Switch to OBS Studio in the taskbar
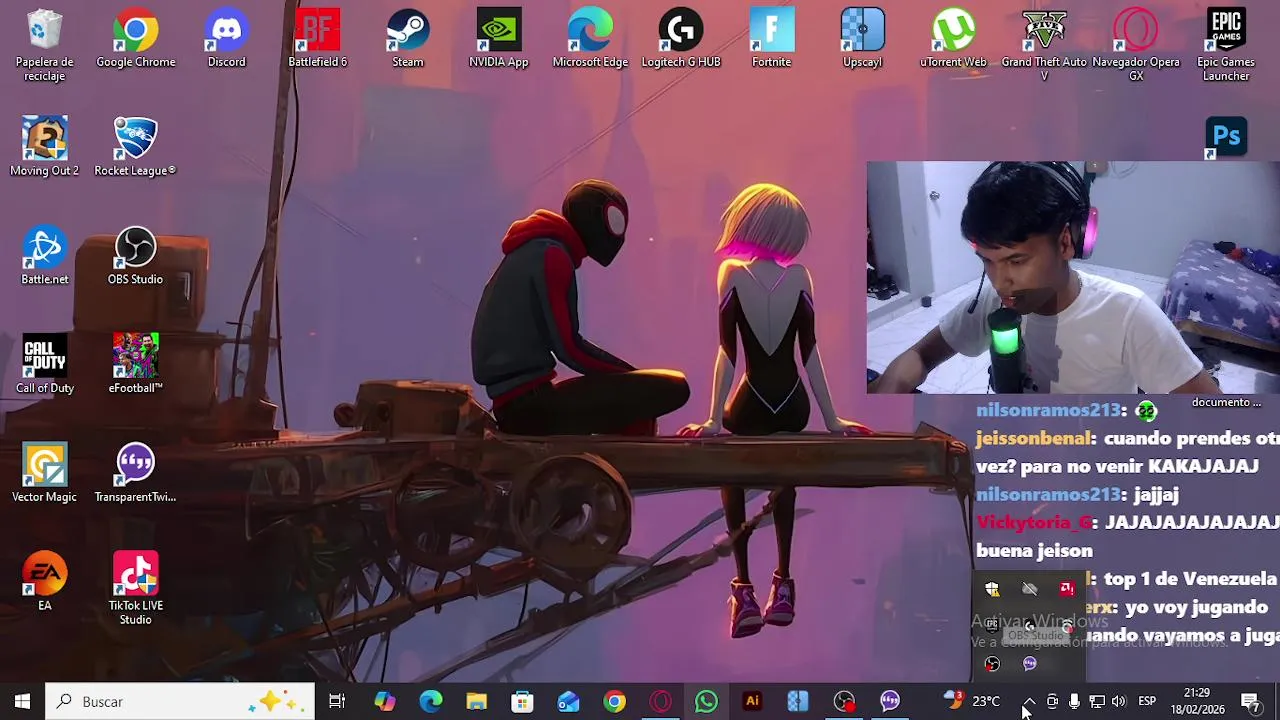The height and width of the screenshot is (720, 1280). point(844,702)
